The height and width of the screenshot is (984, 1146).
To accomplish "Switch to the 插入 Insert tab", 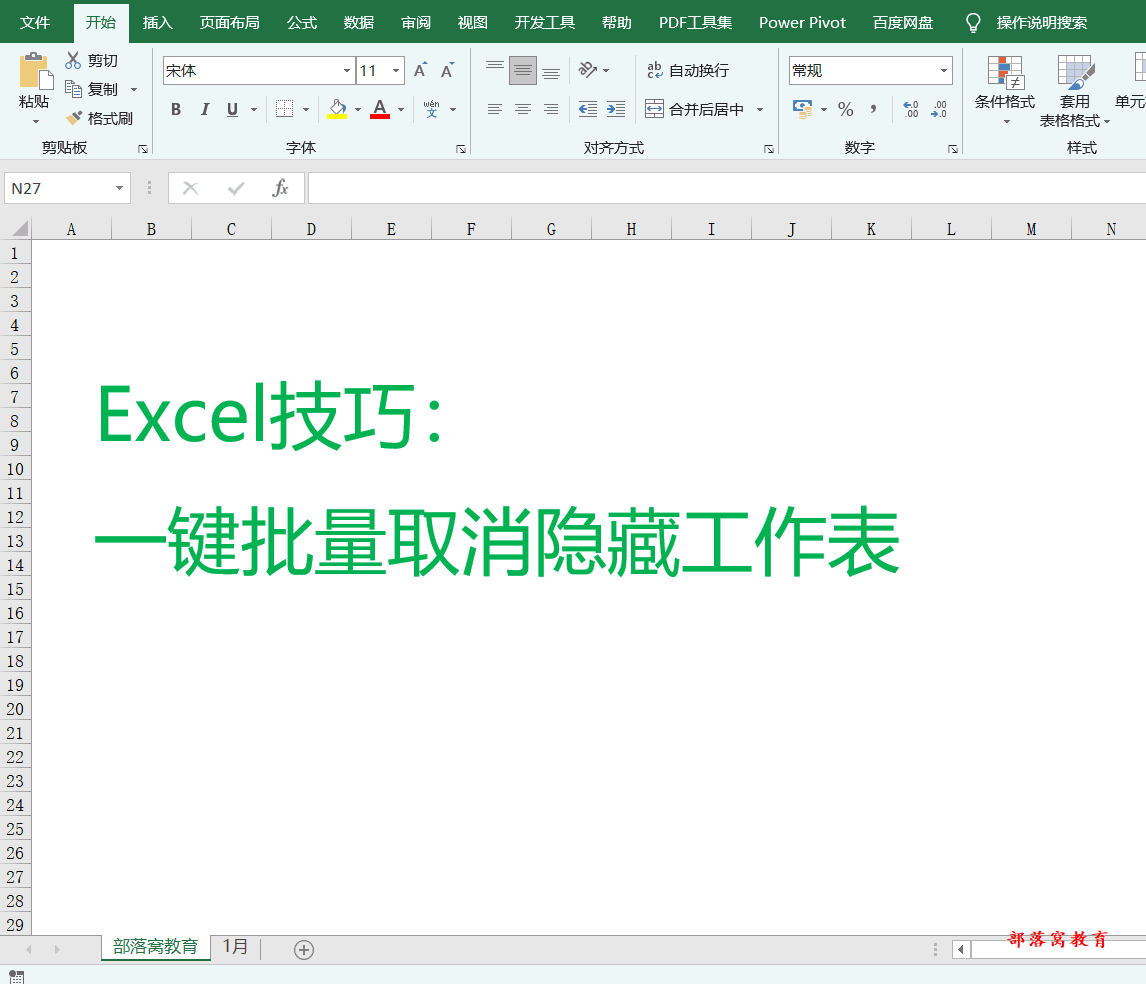I will 157,23.
